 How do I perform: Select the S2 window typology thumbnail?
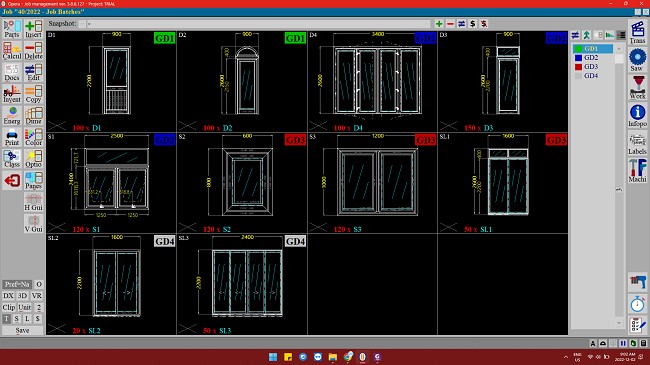(242, 183)
